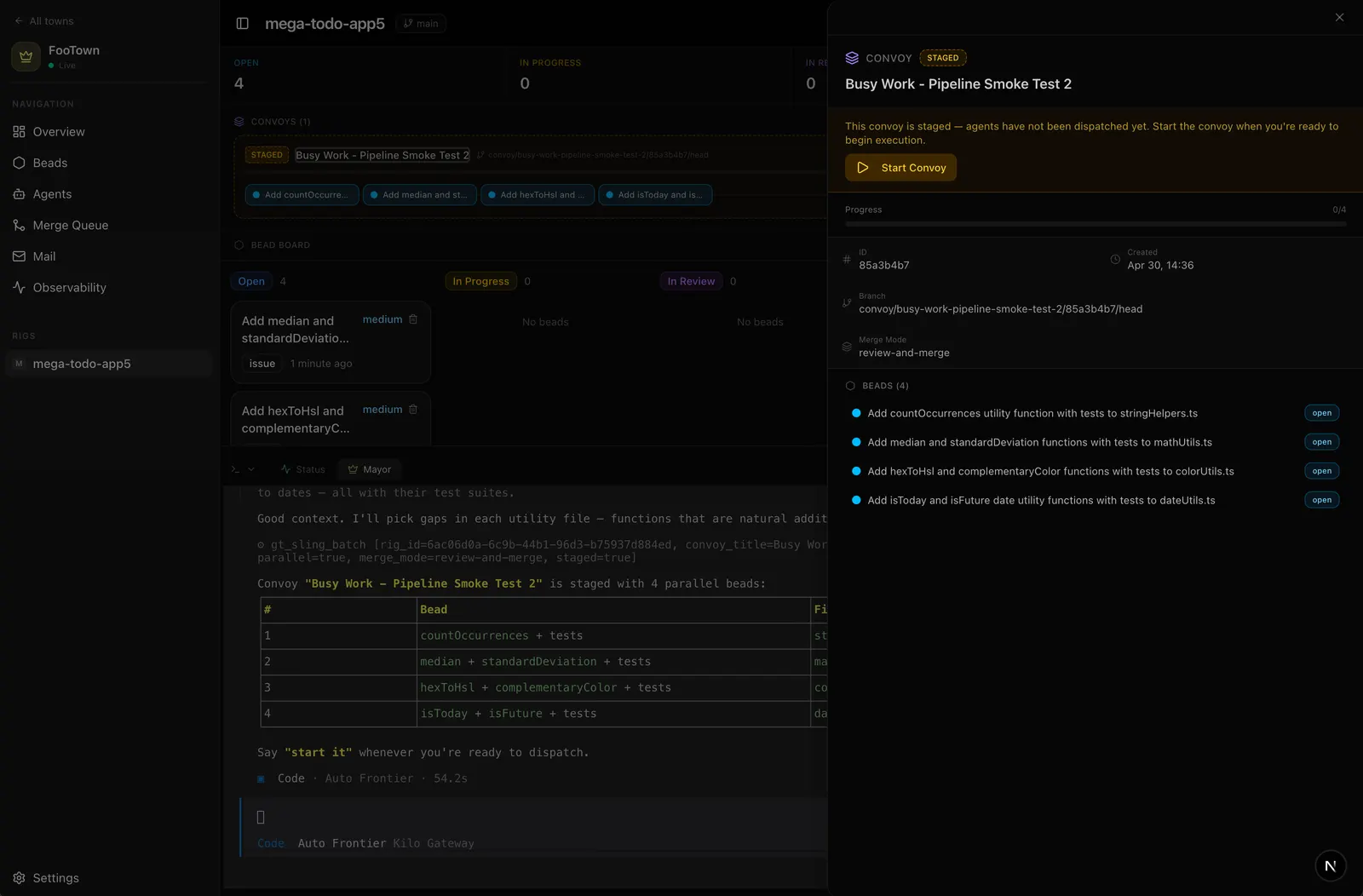Expand the terminal panel chevron
The height and width of the screenshot is (896, 1363).
coord(251,469)
